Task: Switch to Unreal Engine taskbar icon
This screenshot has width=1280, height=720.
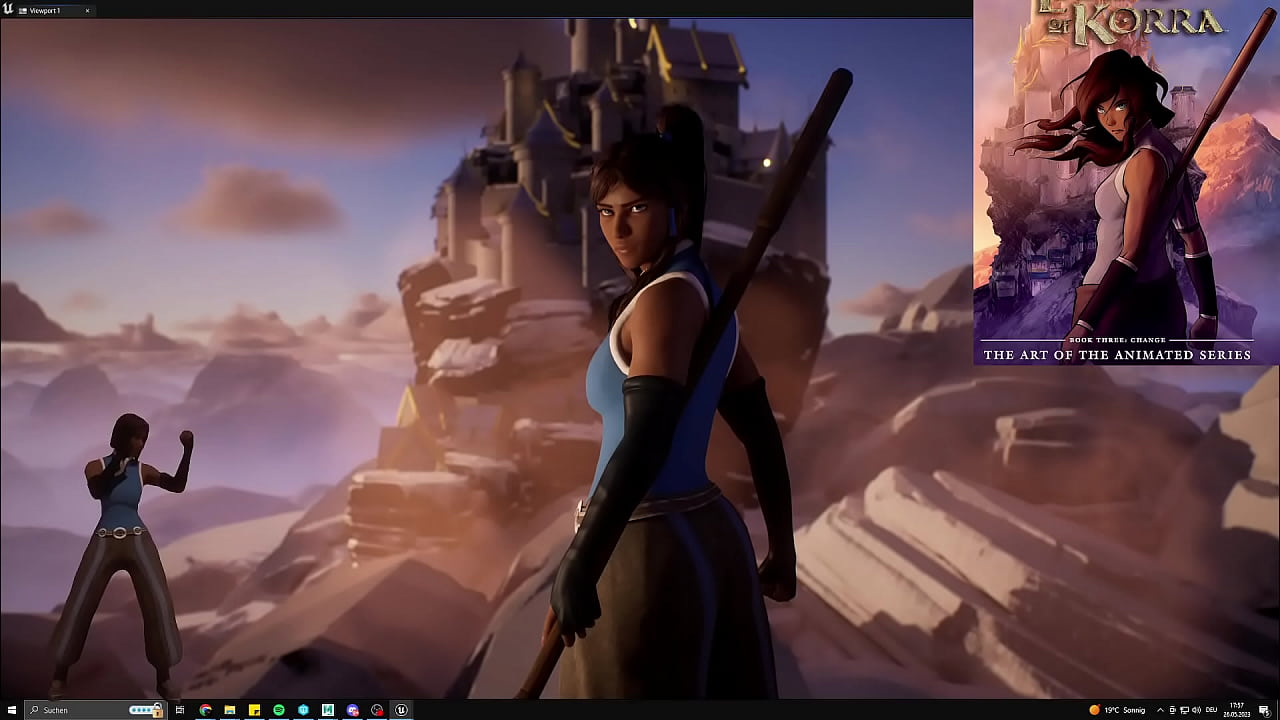Action: click(401, 710)
